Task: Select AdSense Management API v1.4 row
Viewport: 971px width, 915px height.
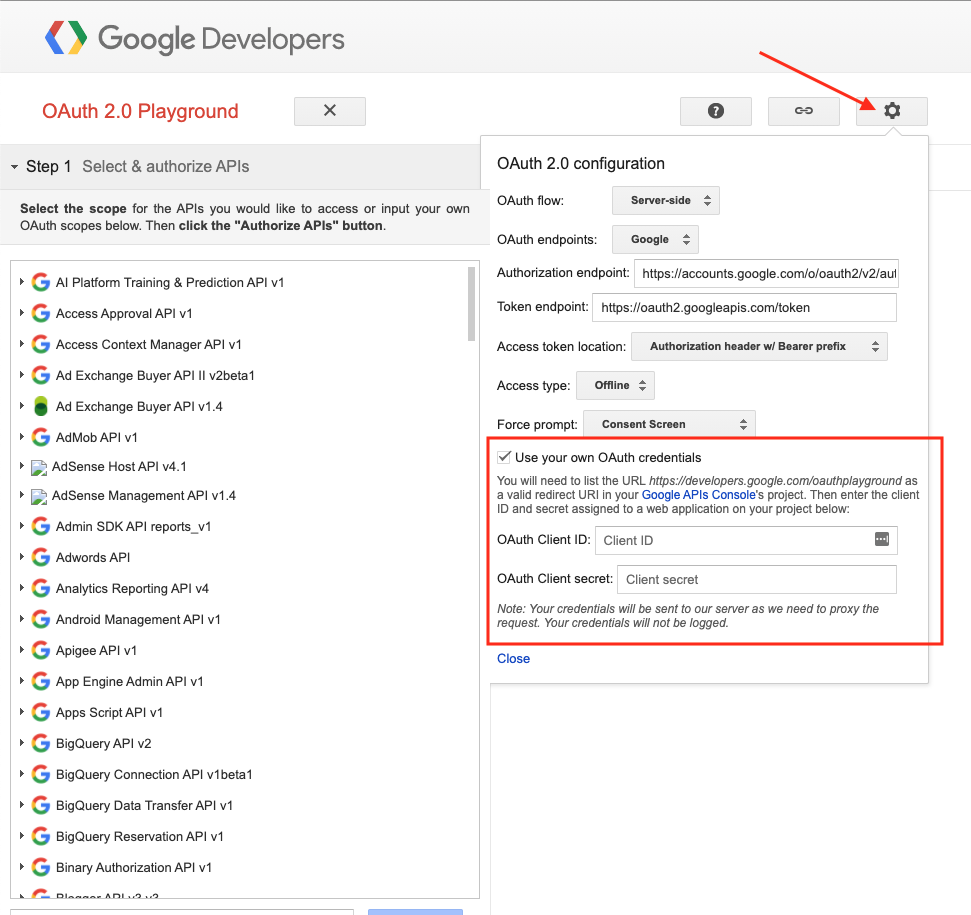Action: click(x=144, y=495)
